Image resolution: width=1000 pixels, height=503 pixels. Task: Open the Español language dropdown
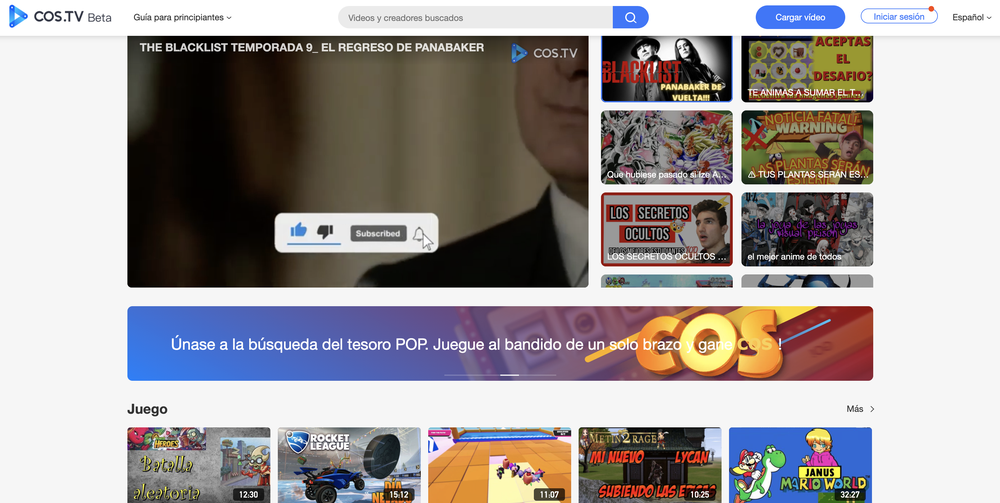point(971,17)
